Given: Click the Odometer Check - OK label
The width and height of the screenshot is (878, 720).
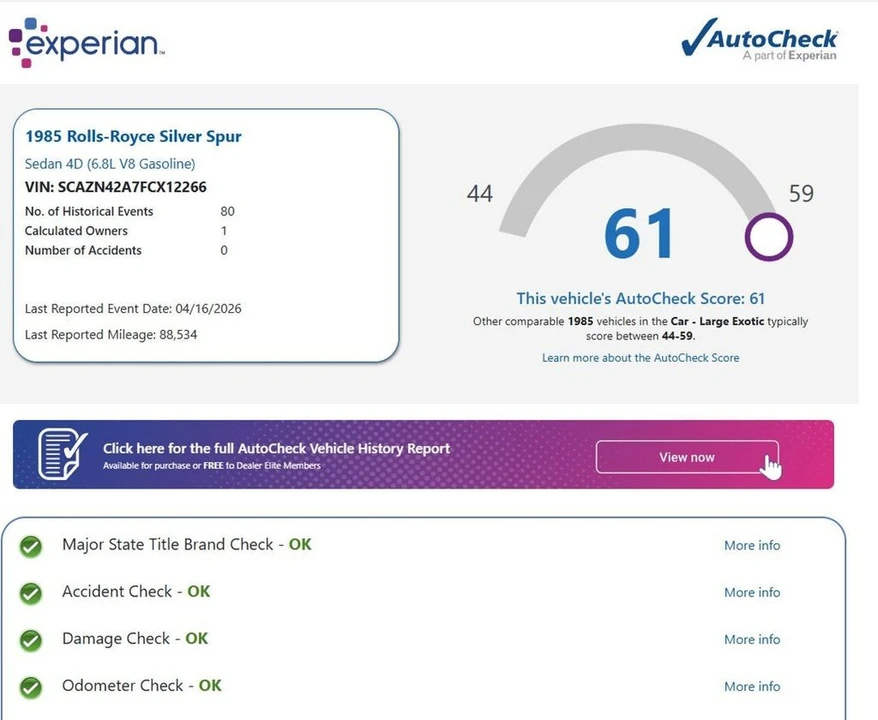Looking at the screenshot, I should 142,685.
